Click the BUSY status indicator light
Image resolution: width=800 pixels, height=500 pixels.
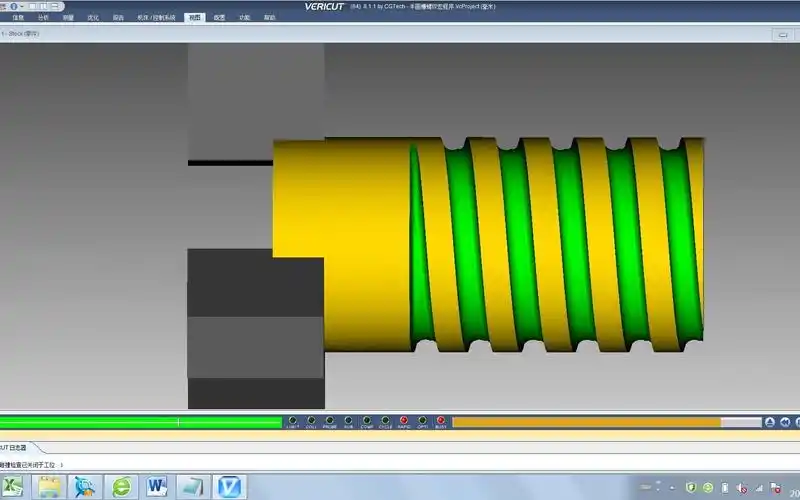[441, 420]
